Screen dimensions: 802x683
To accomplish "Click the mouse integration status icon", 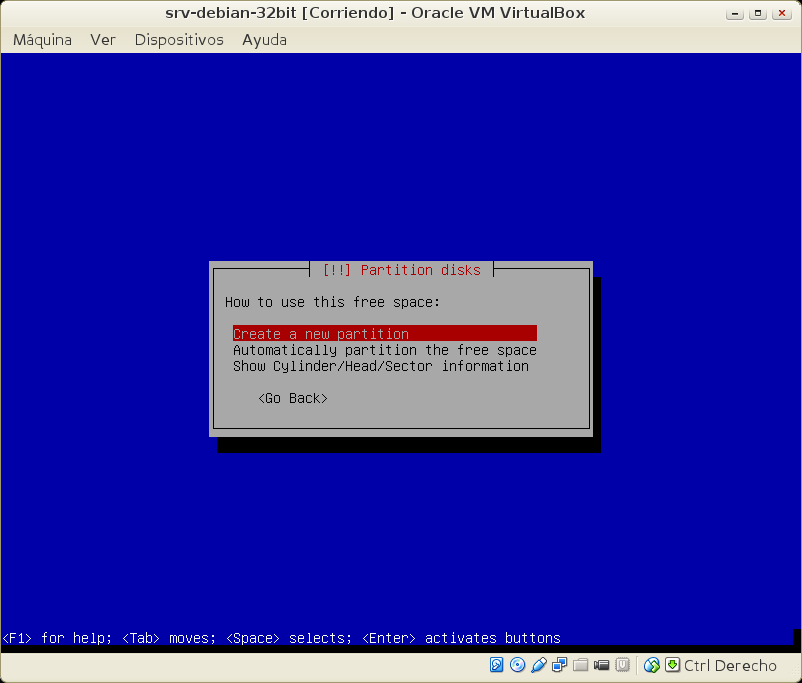I will (x=652, y=665).
